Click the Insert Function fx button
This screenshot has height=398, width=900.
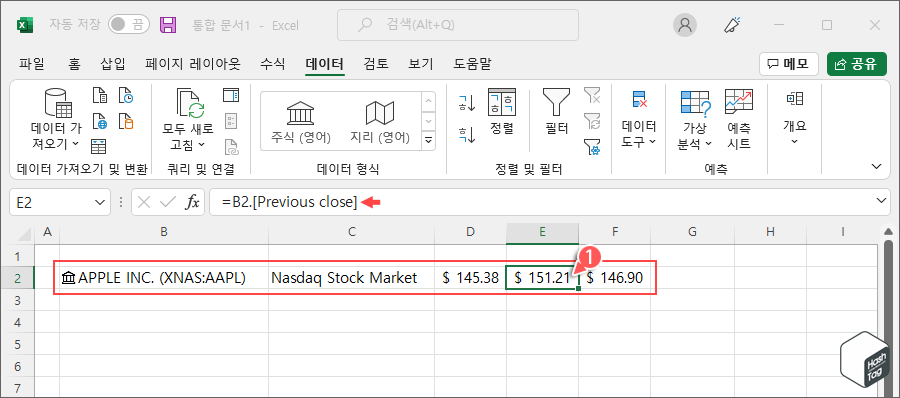(191, 202)
